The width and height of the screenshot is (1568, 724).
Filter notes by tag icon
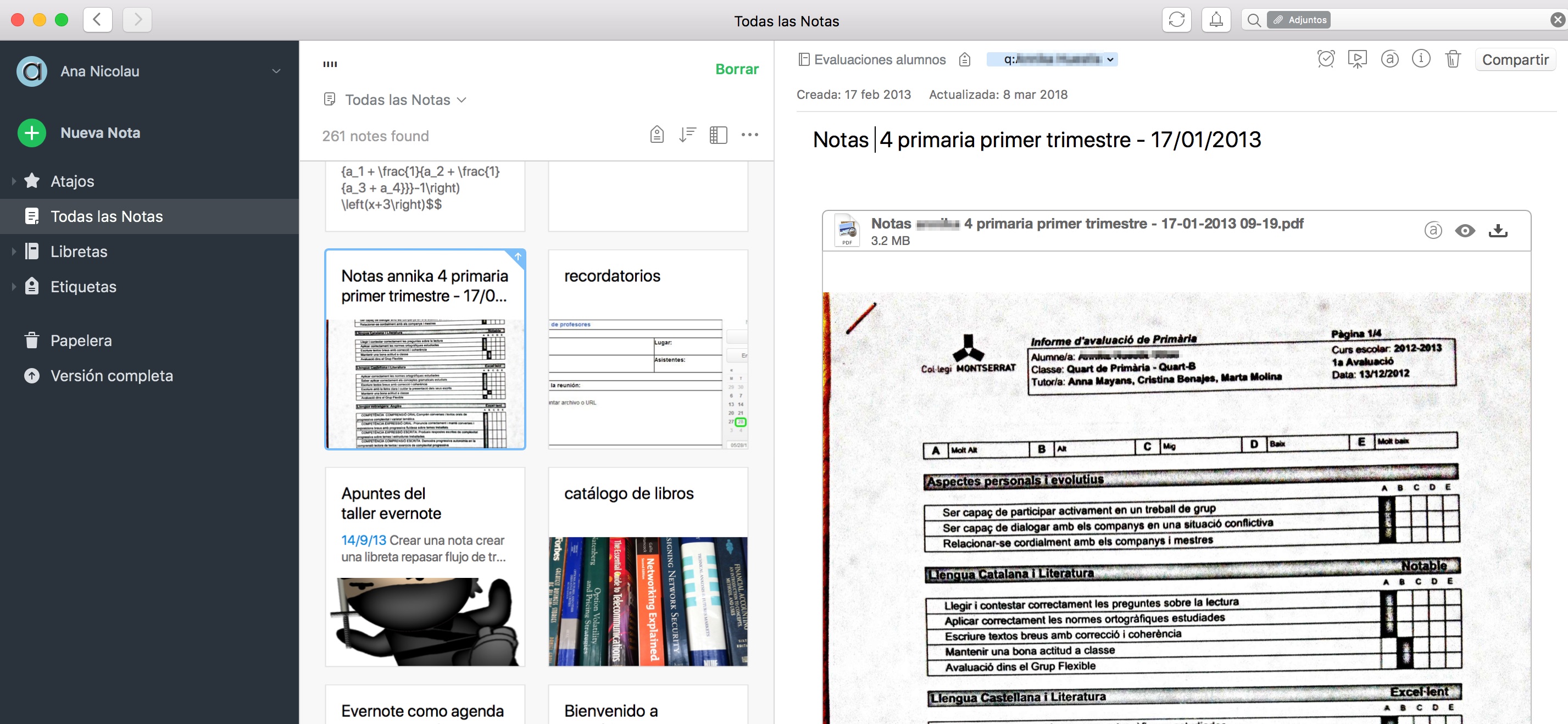pyautogui.click(x=656, y=135)
